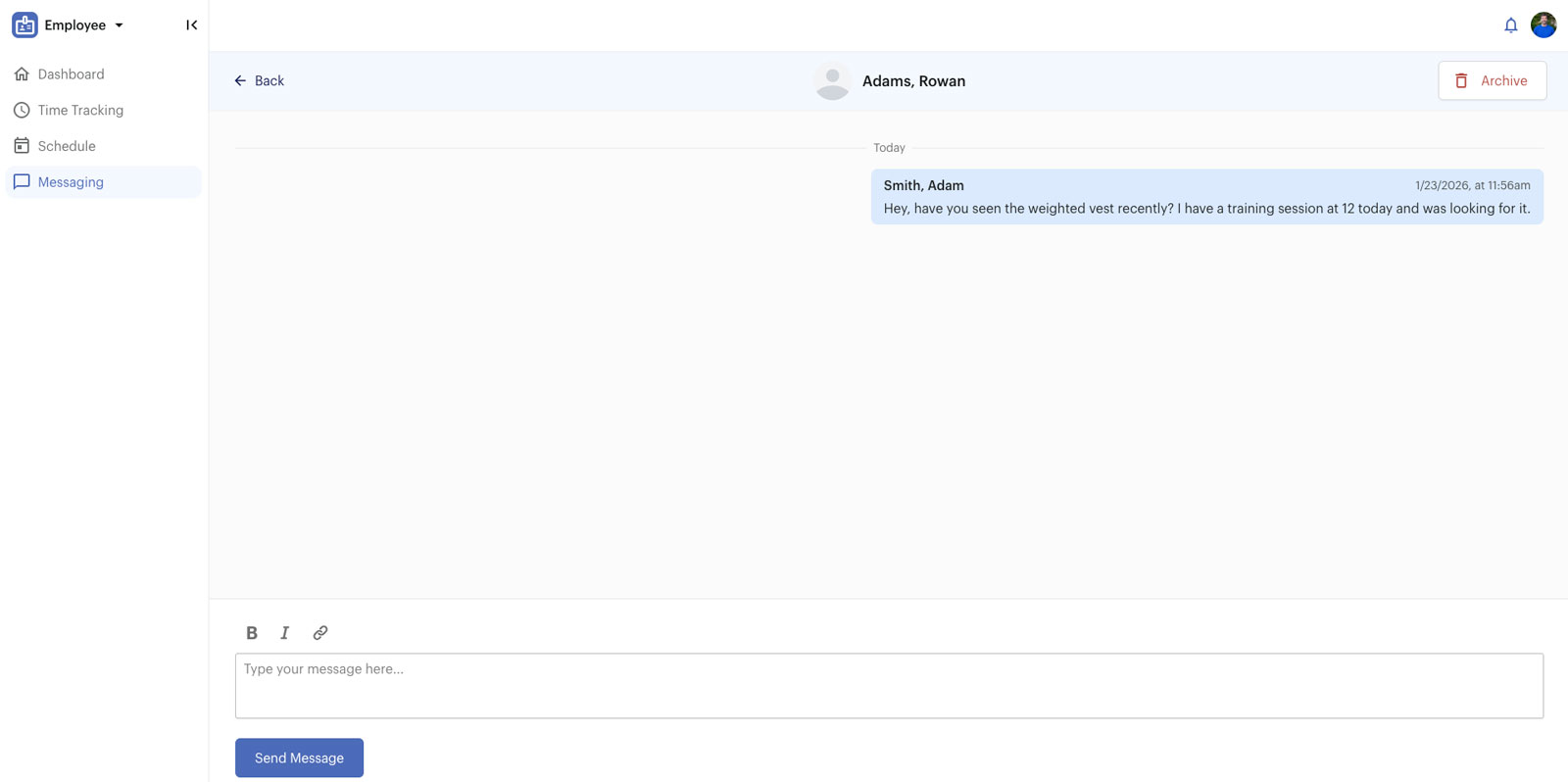The width and height of the screenshot is (1568, 782).
Task: Archive this conversation
Action: click(1492, 81)
